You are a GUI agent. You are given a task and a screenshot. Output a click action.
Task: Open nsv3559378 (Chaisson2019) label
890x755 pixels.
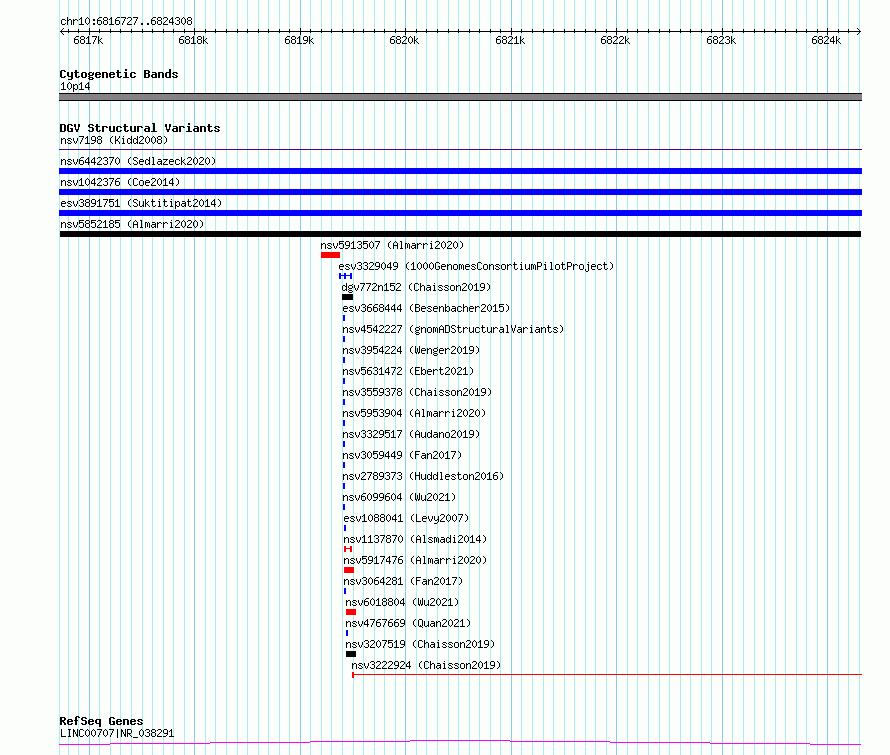[x=417, y=392]
